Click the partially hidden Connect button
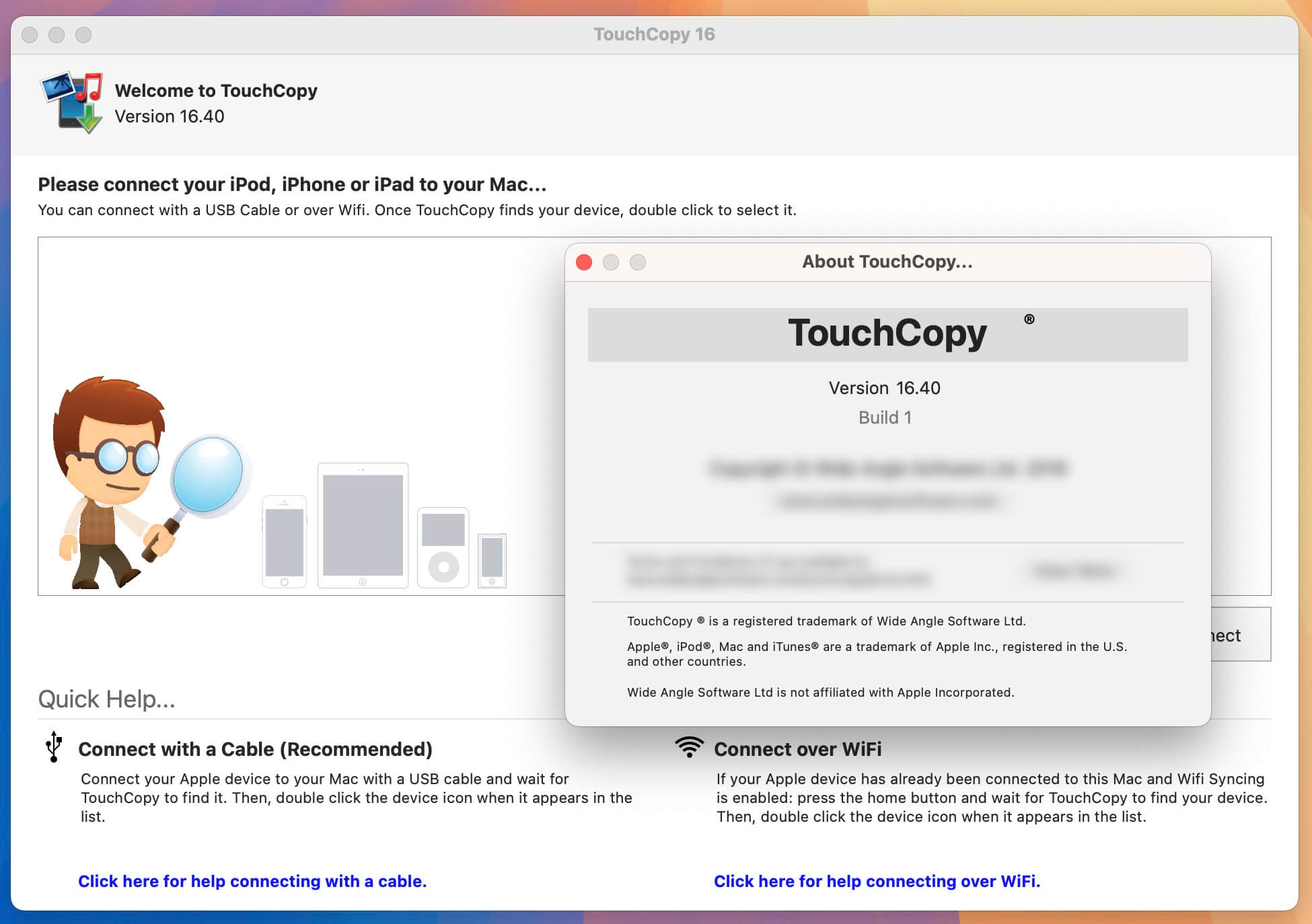The height and width of the screenshot is (924, 1312). 1241,635
